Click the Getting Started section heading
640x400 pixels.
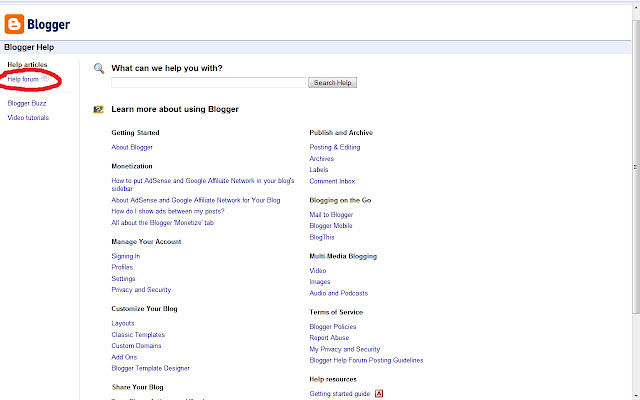[135, 133]
